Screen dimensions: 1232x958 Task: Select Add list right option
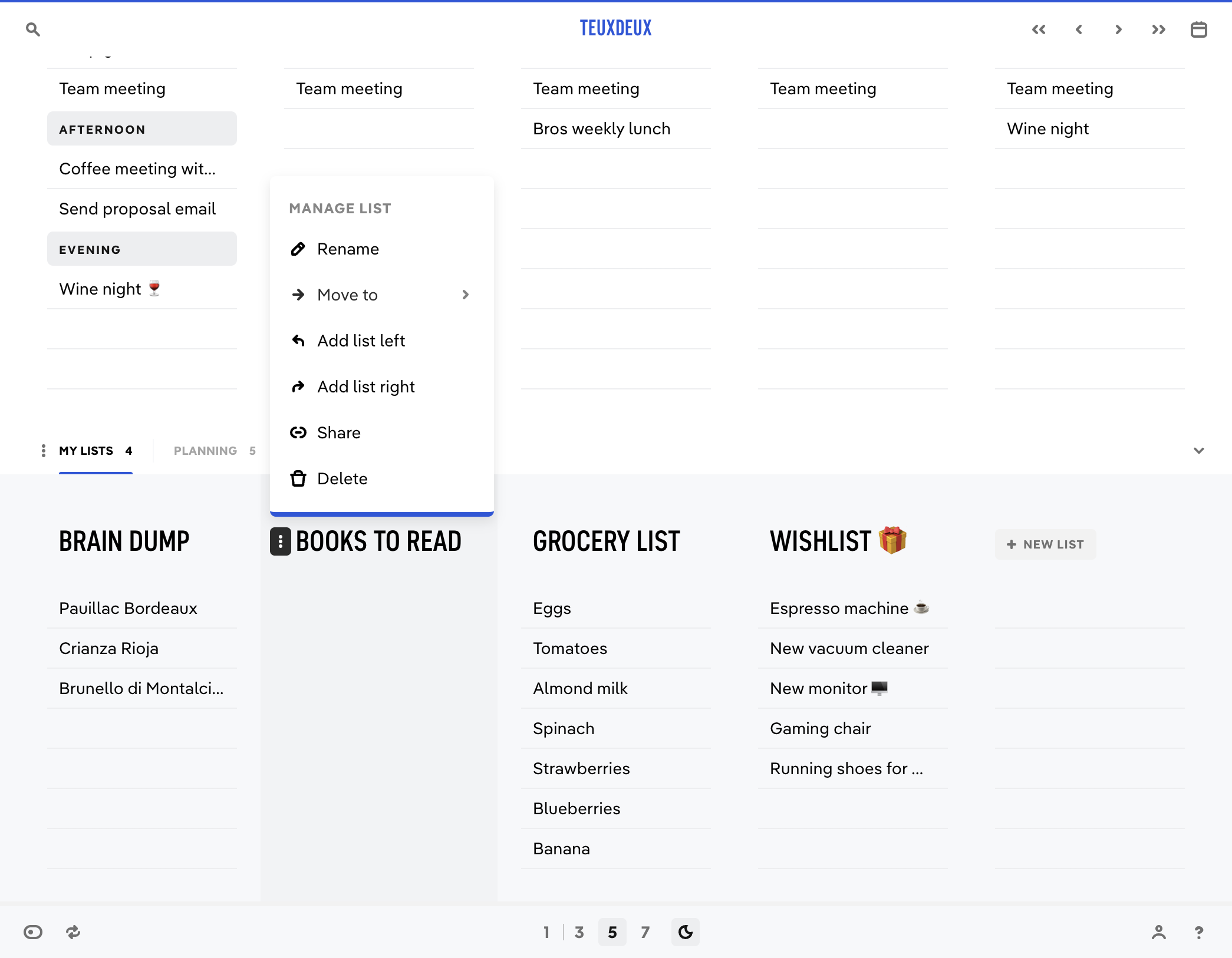coord(382,386)
